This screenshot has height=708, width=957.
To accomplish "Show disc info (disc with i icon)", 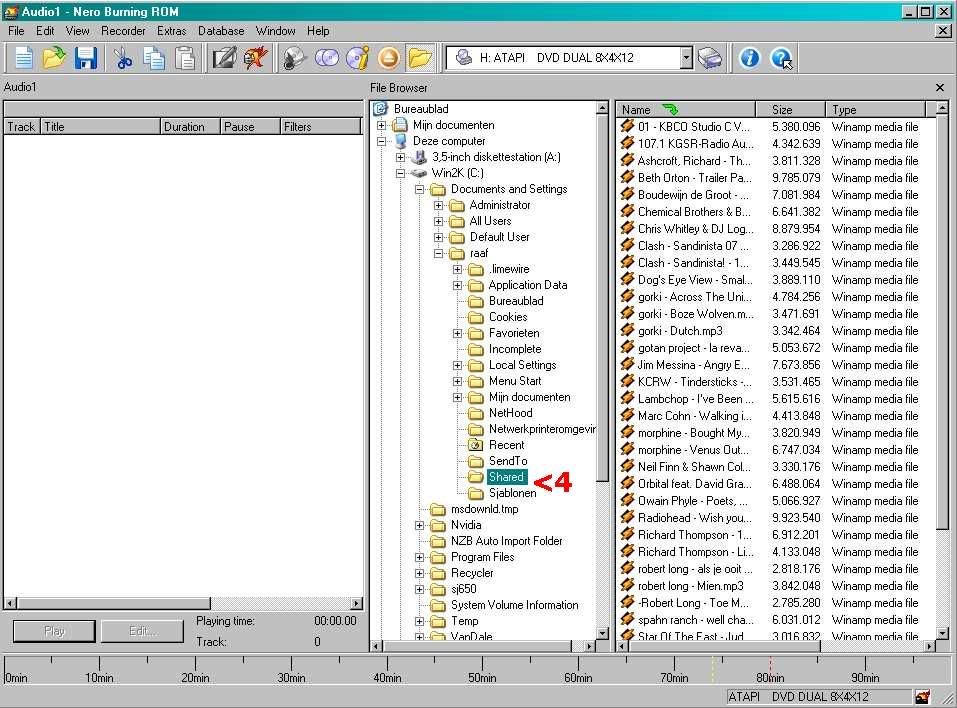I will point(358,59).
